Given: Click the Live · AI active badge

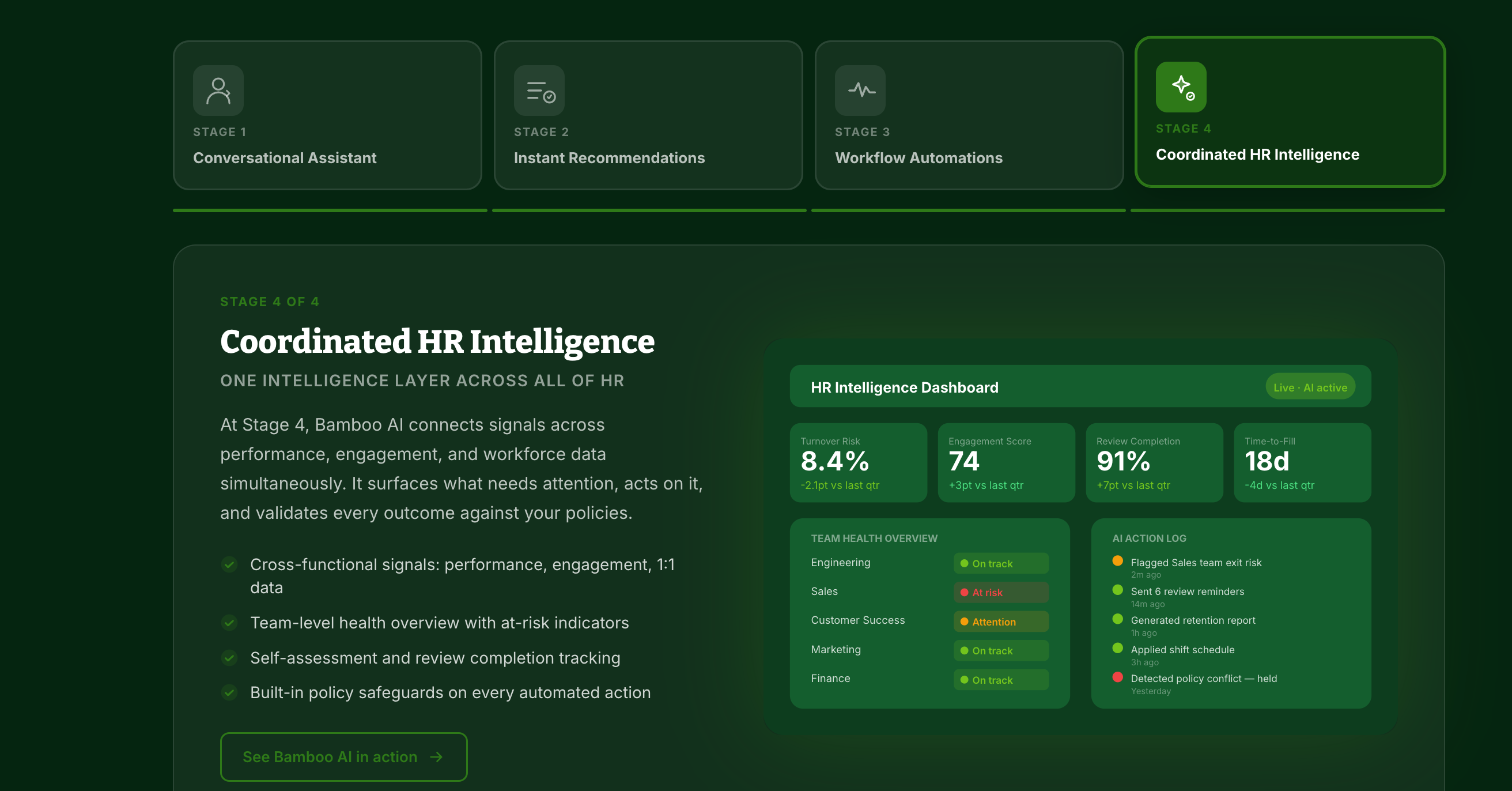Looking at the screenshot, I should [x=1310, y=387].
